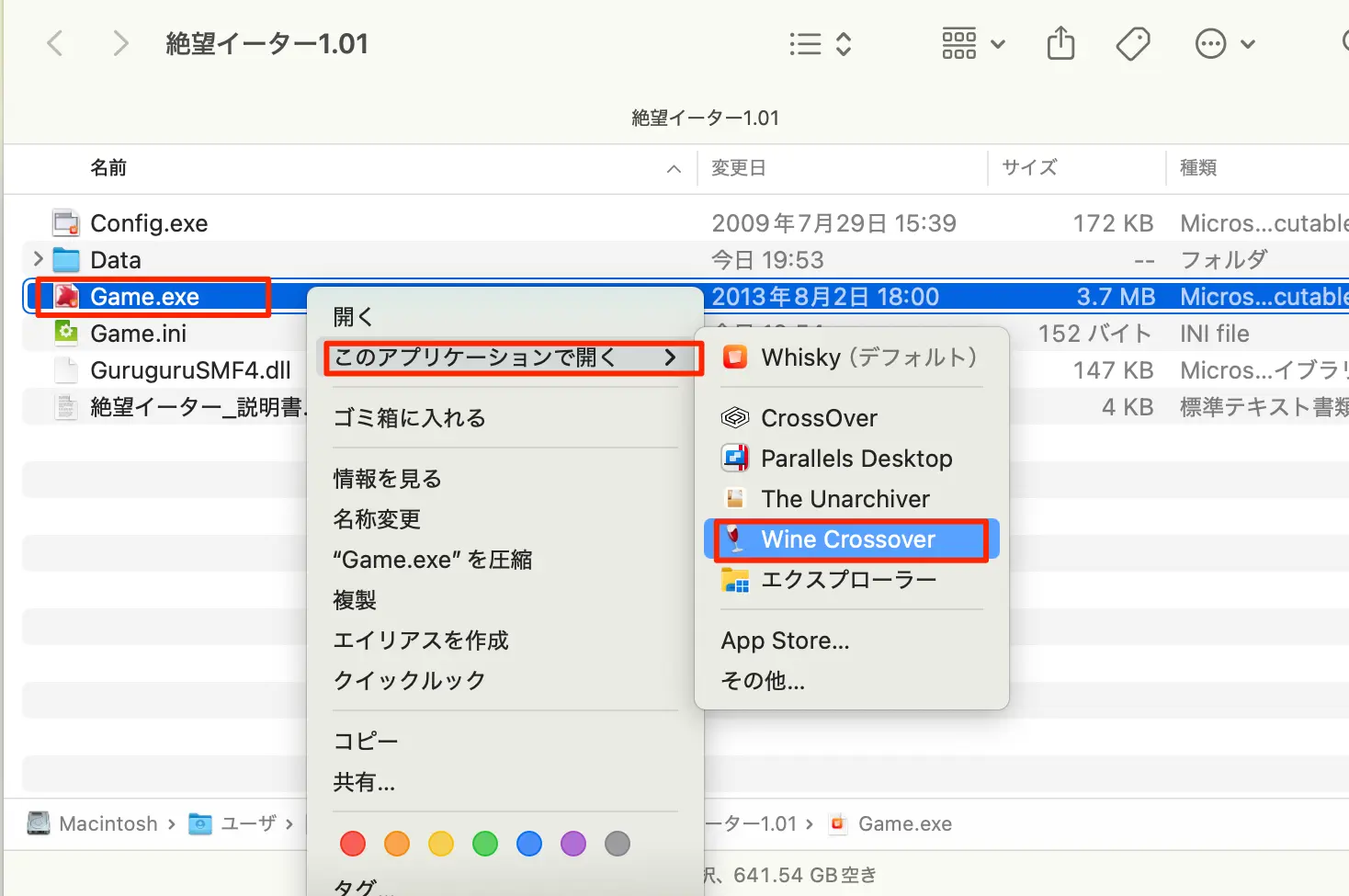Screen dimensions: 1349x896
Task: Select その他... in the submenu
Action: (763, 681)
